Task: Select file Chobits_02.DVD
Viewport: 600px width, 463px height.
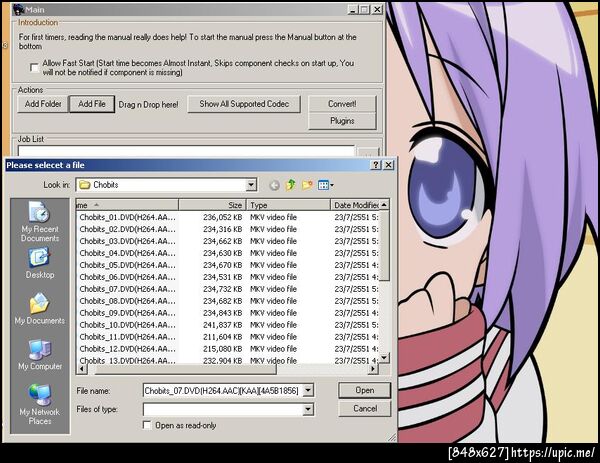Action: click(127, 229)
